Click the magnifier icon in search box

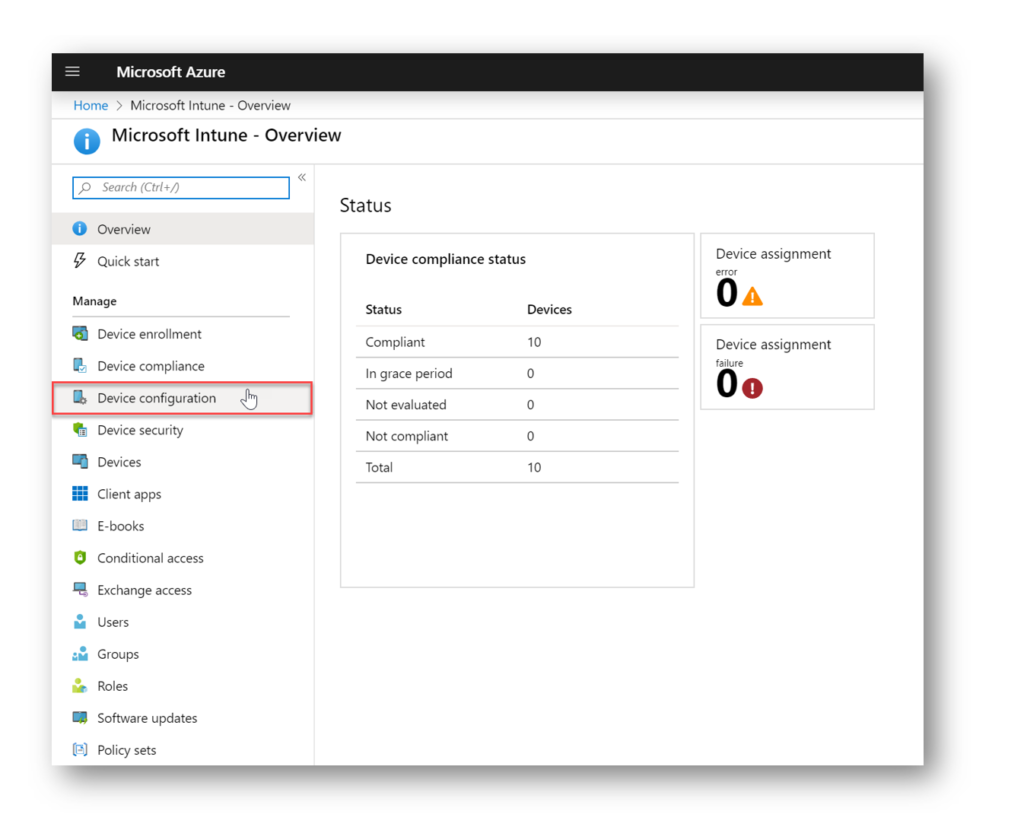(85, 187)
